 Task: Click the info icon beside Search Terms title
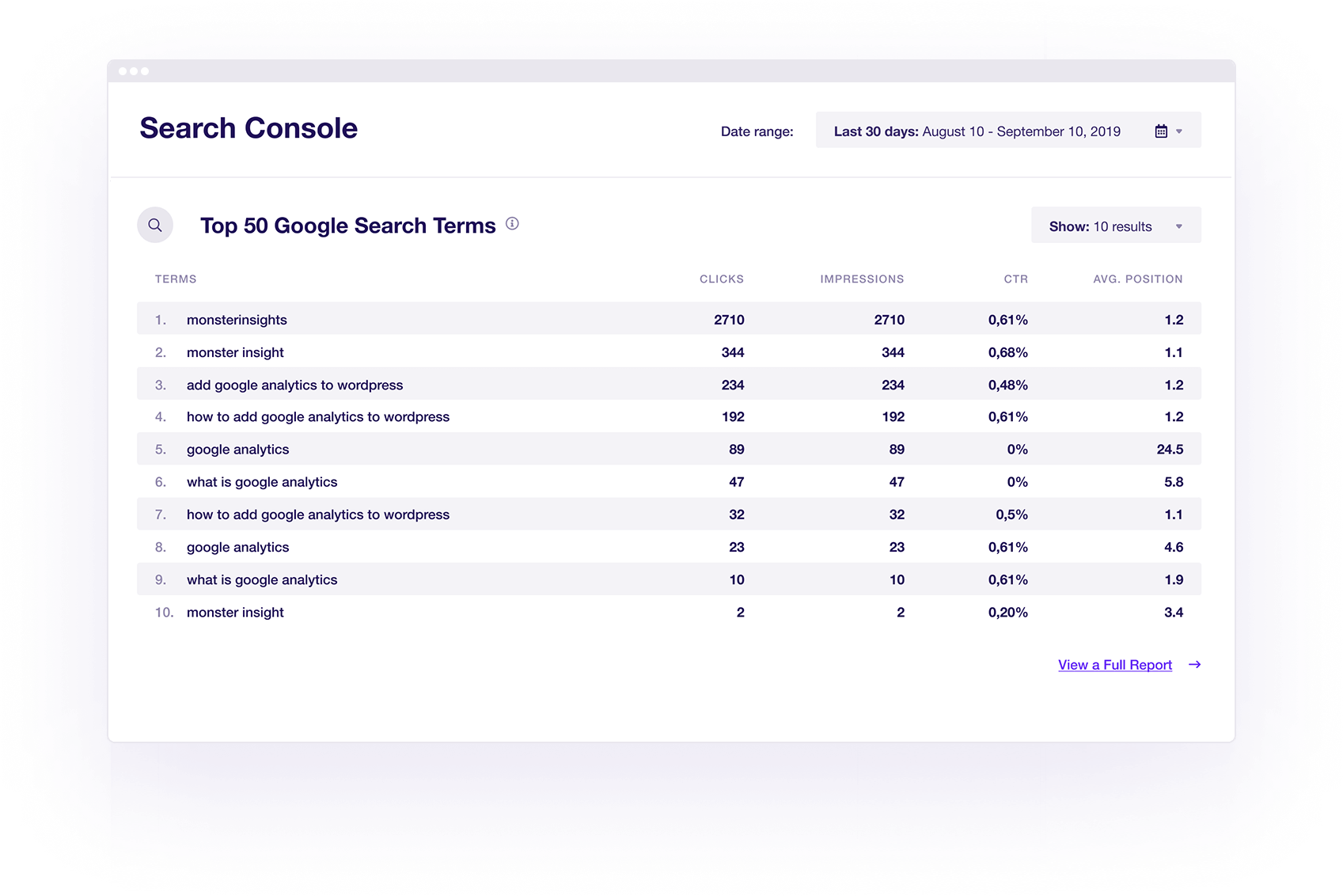pos(512,224)
